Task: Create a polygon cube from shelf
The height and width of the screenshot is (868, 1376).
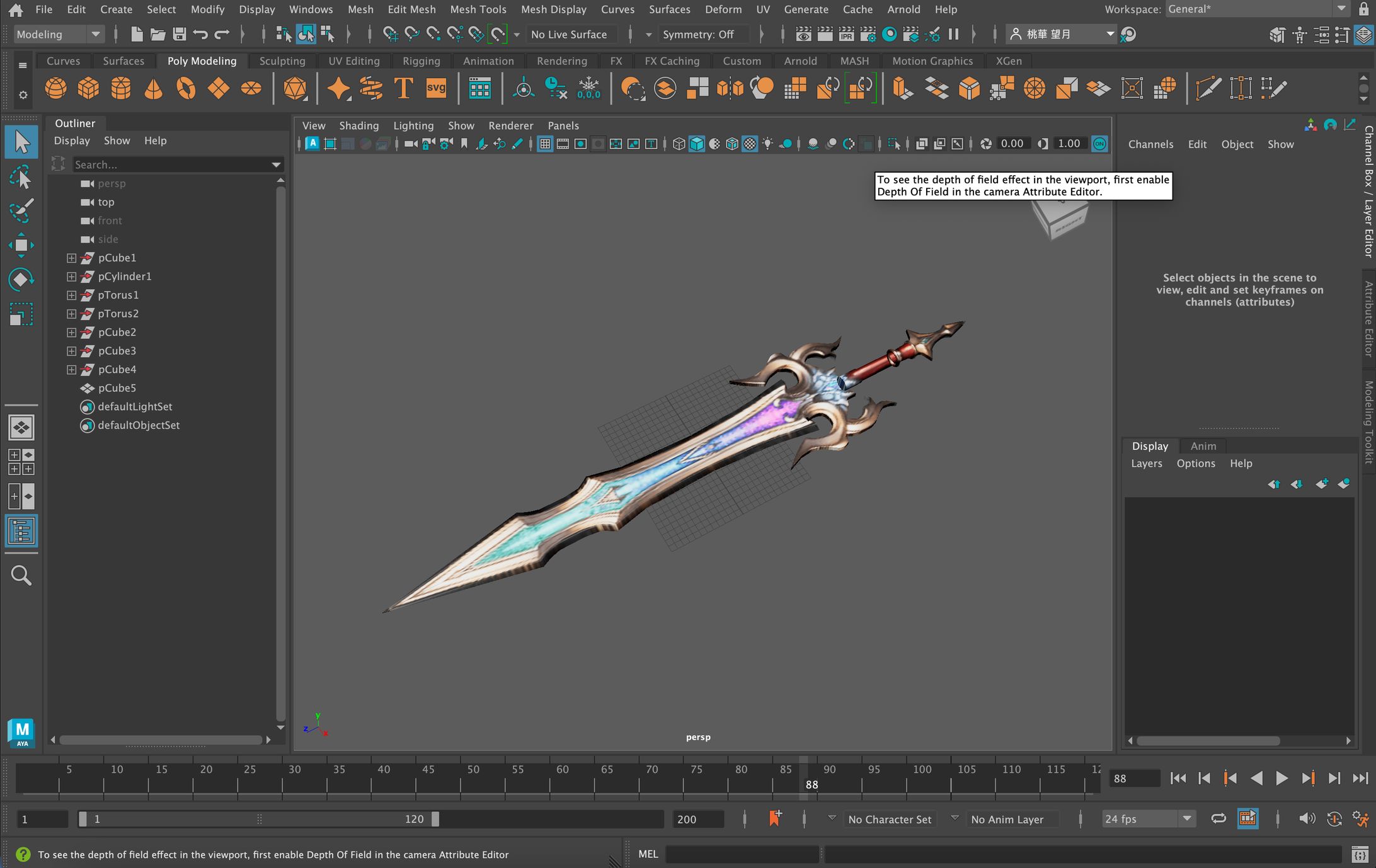Action: pos(88,88)
